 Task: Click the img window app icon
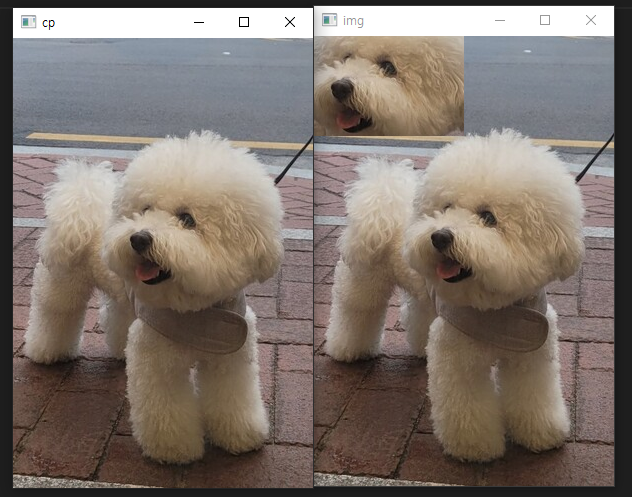click(x=329, y=20)
